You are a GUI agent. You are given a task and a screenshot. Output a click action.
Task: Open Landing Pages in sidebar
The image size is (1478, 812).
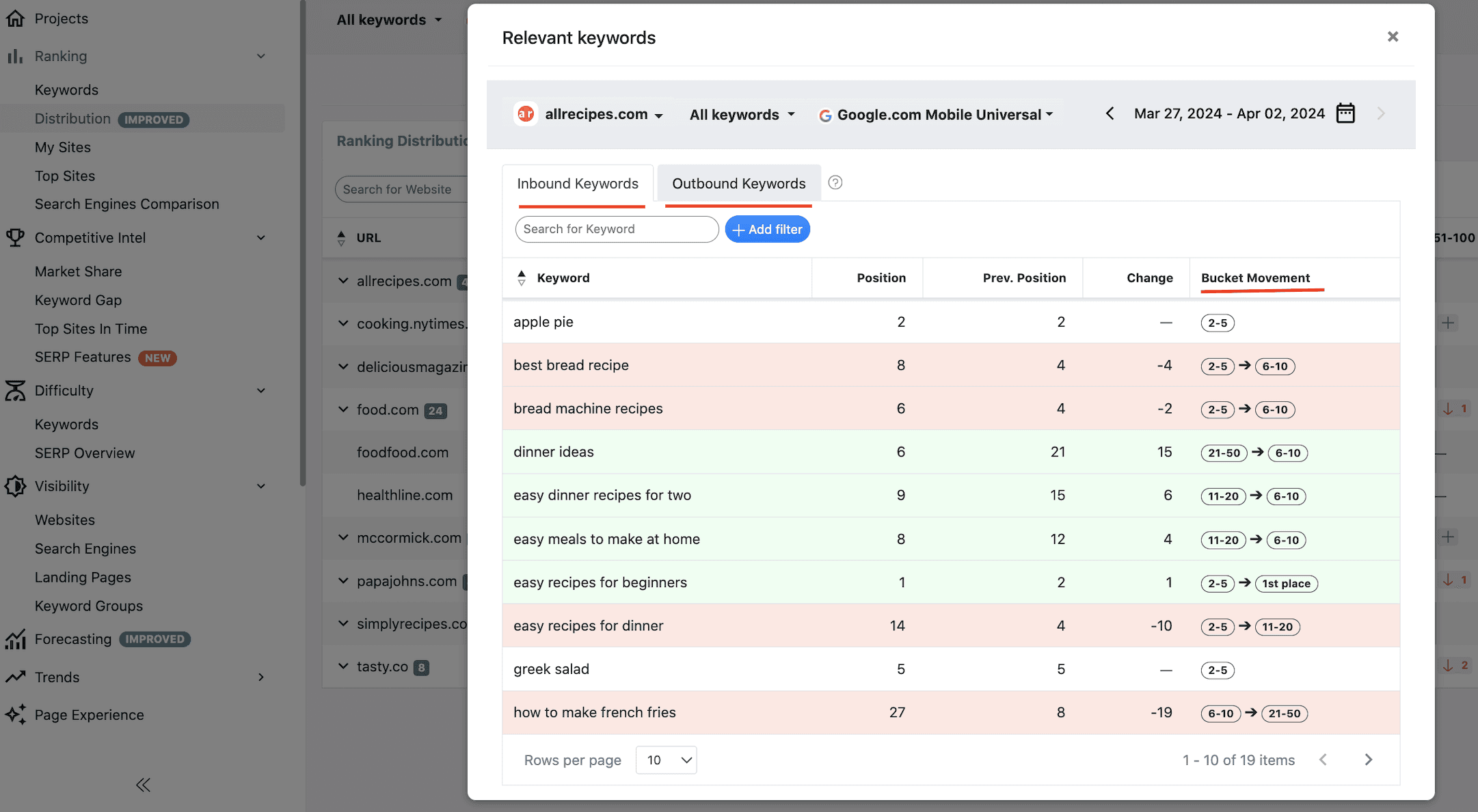pyautogui.click(x=83, y=578)
